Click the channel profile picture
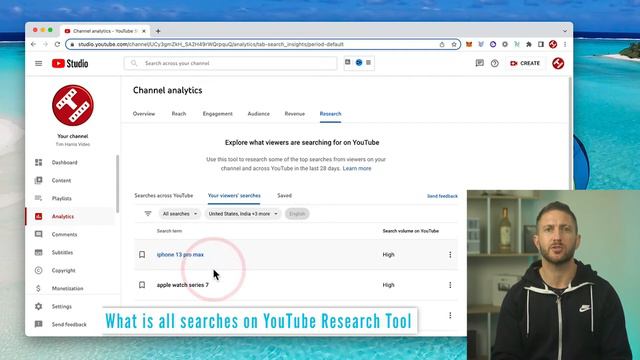This screenshot has height=360, width=640. coord(73,105)
